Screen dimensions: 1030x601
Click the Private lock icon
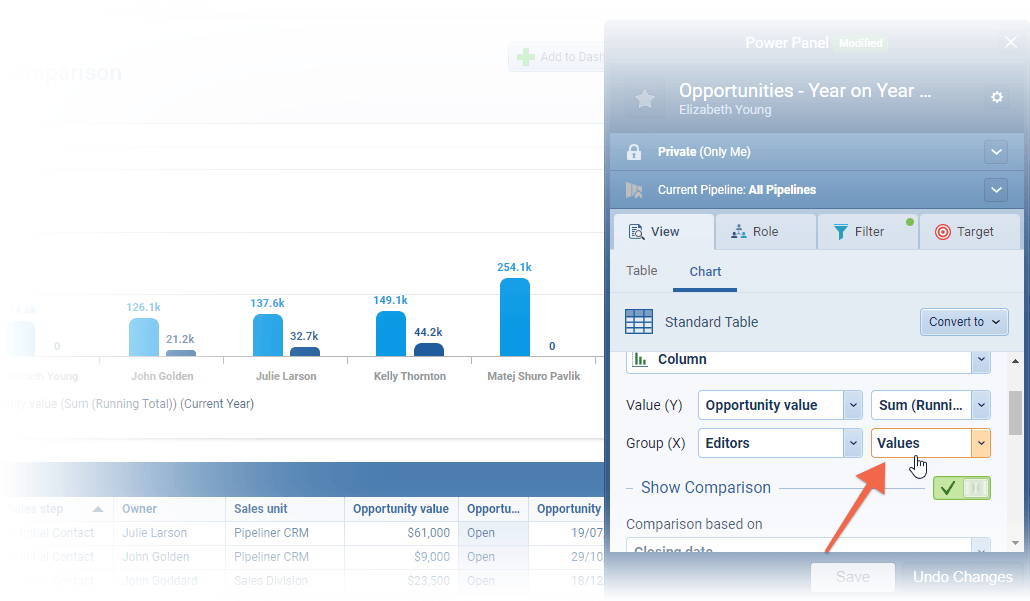coord(633,152)
